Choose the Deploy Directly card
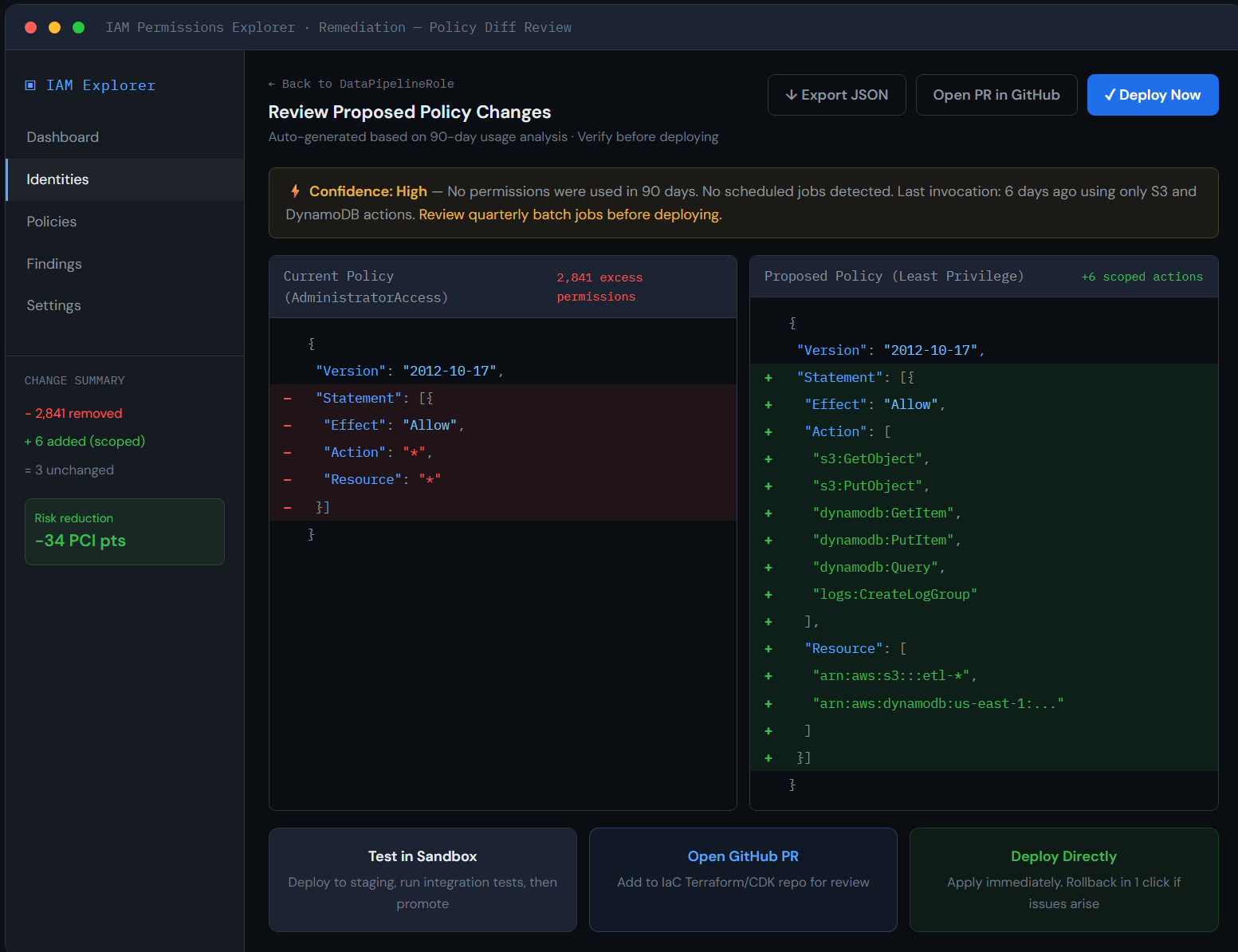Screen dimensions: 1238x952 click(x=1063, y=879)
